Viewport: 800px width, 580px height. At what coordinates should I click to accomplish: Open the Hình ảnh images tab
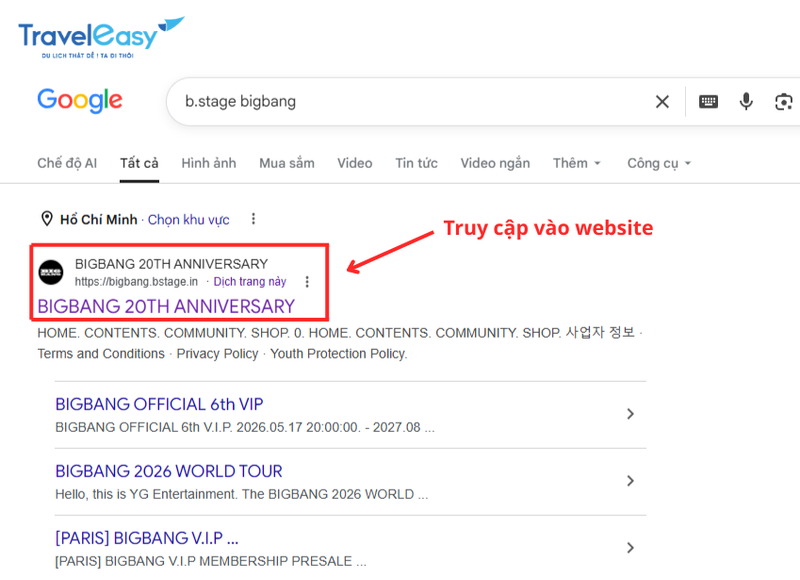tap(209, 163)
